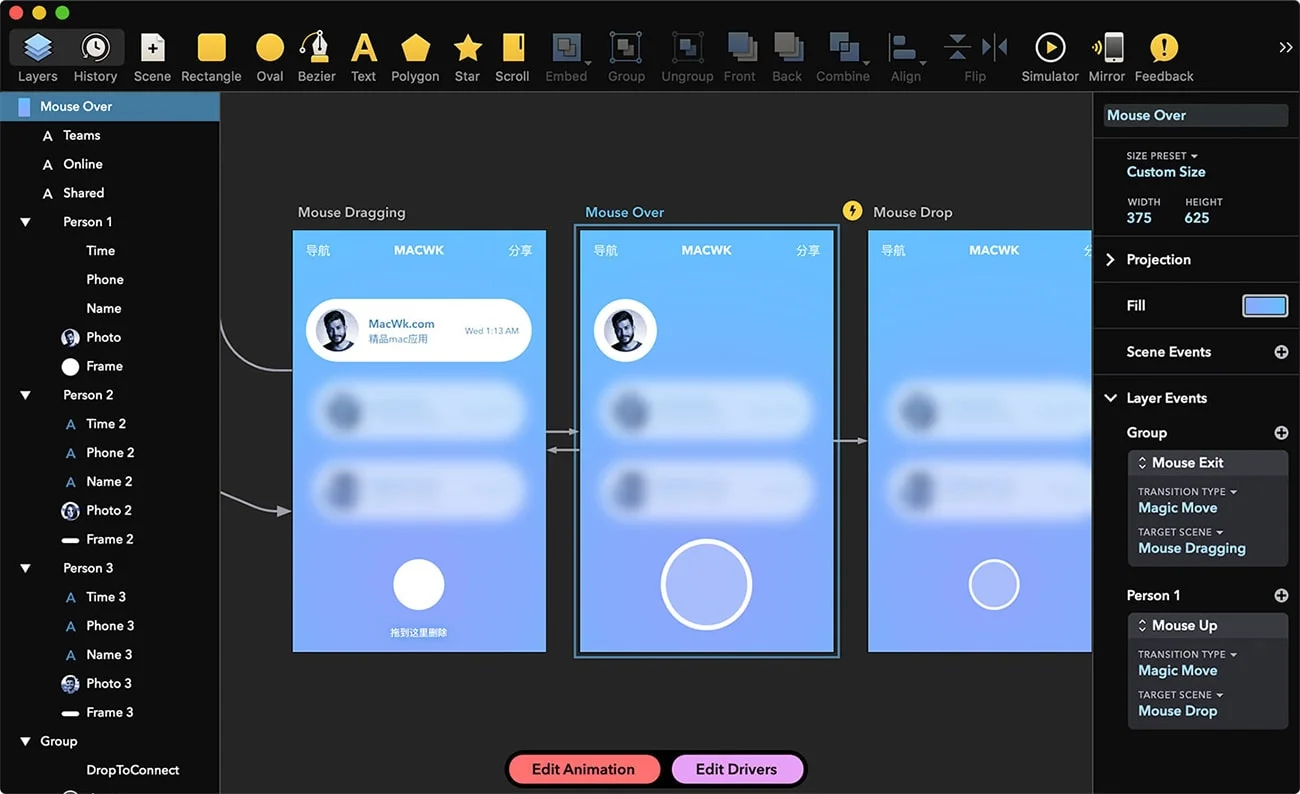
Task: Open the Fill color swatch
Action: [x=1264, y=305]
